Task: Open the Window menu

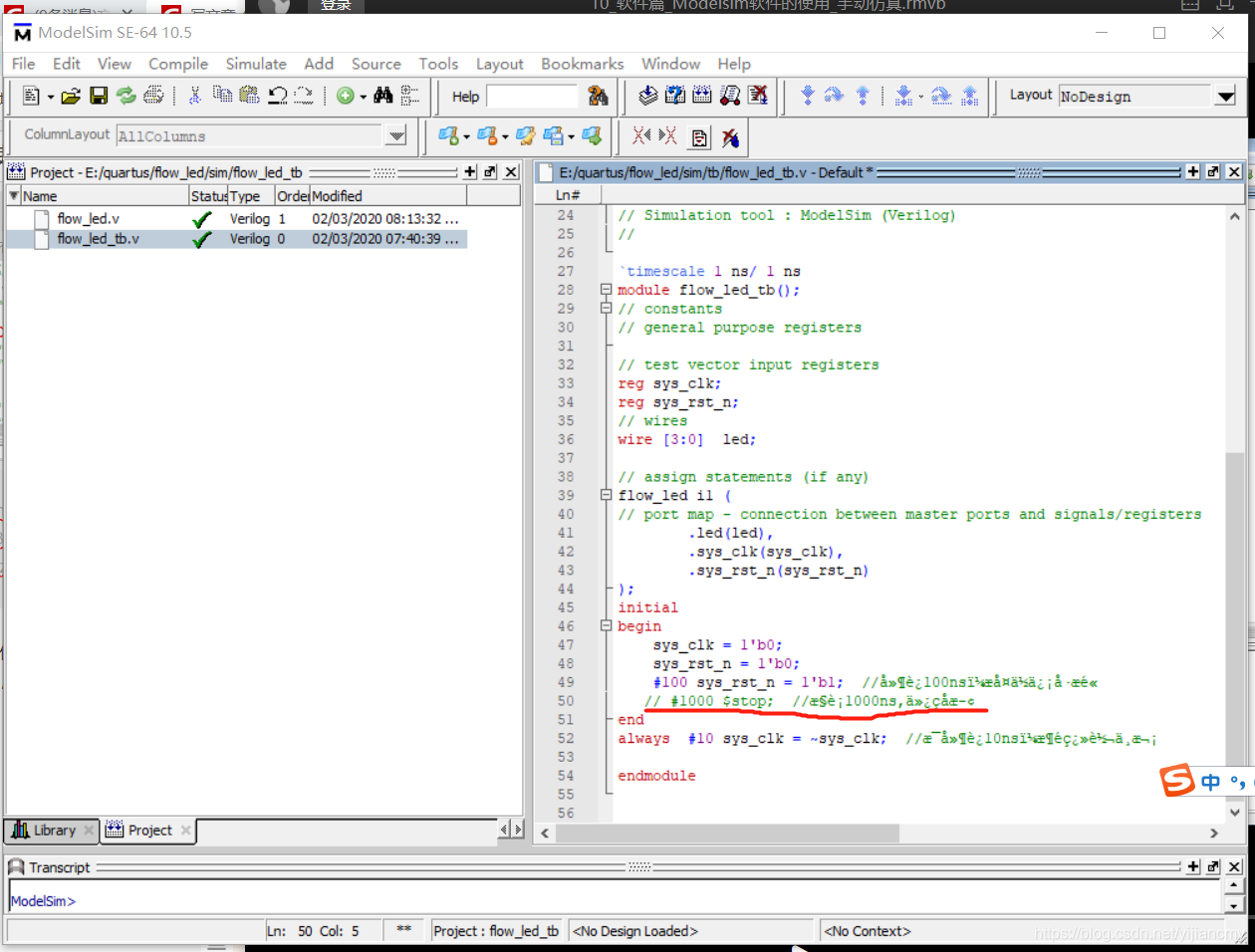Action: (670, 64)
